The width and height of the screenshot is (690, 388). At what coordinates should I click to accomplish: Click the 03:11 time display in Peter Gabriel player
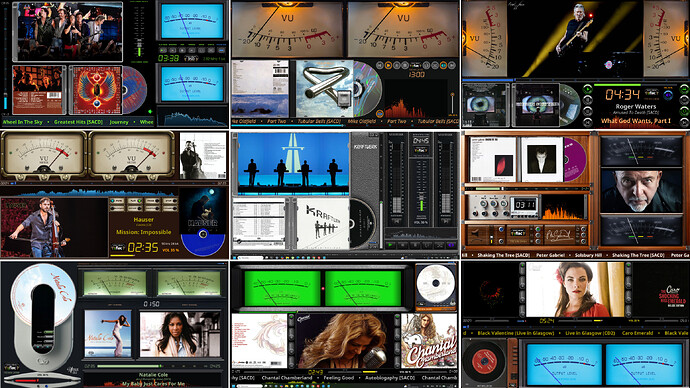coord(525,205)
